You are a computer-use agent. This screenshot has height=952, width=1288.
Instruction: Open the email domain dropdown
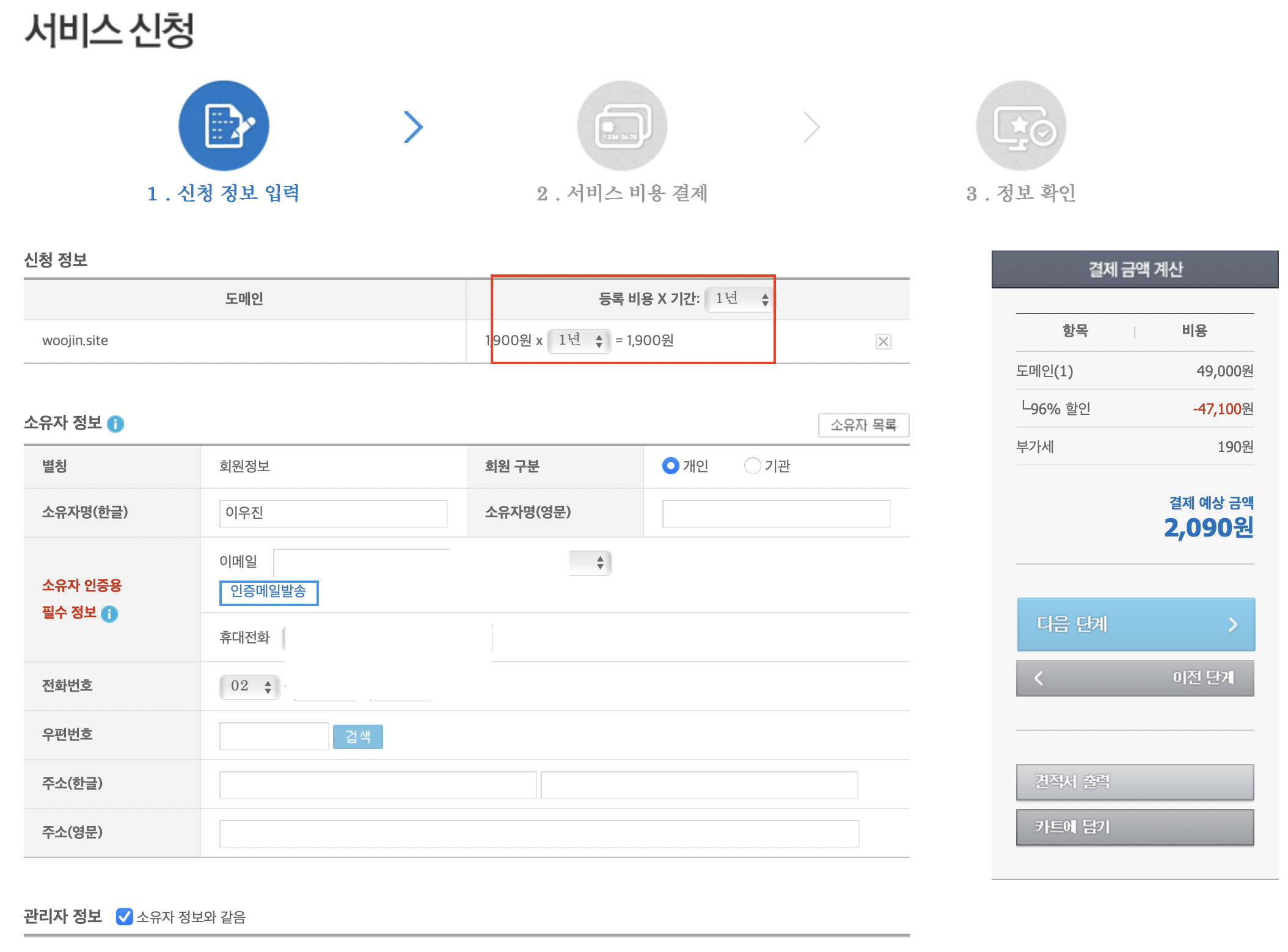pyautogui.click(x=590, y=562)
